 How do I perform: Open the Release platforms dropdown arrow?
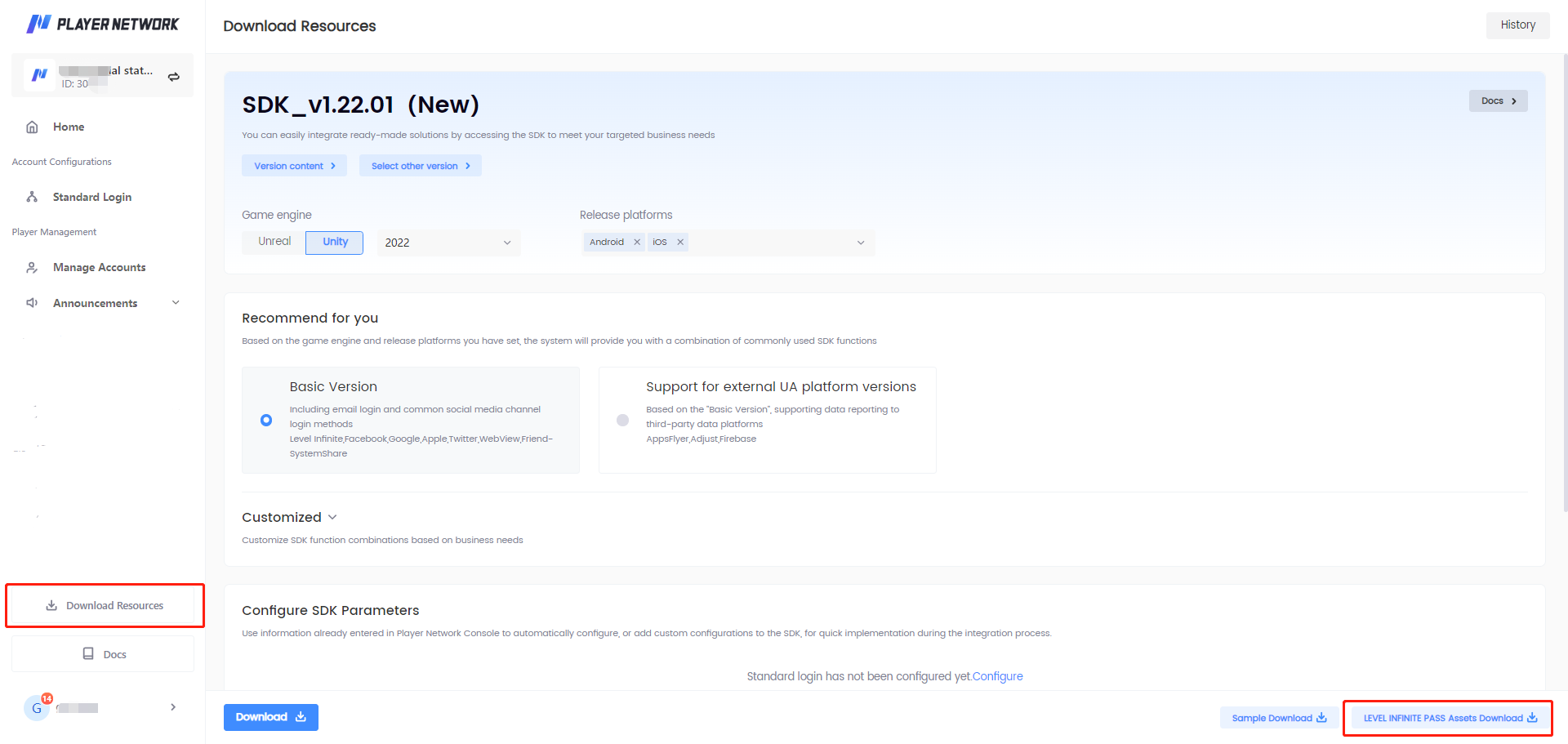860,243
